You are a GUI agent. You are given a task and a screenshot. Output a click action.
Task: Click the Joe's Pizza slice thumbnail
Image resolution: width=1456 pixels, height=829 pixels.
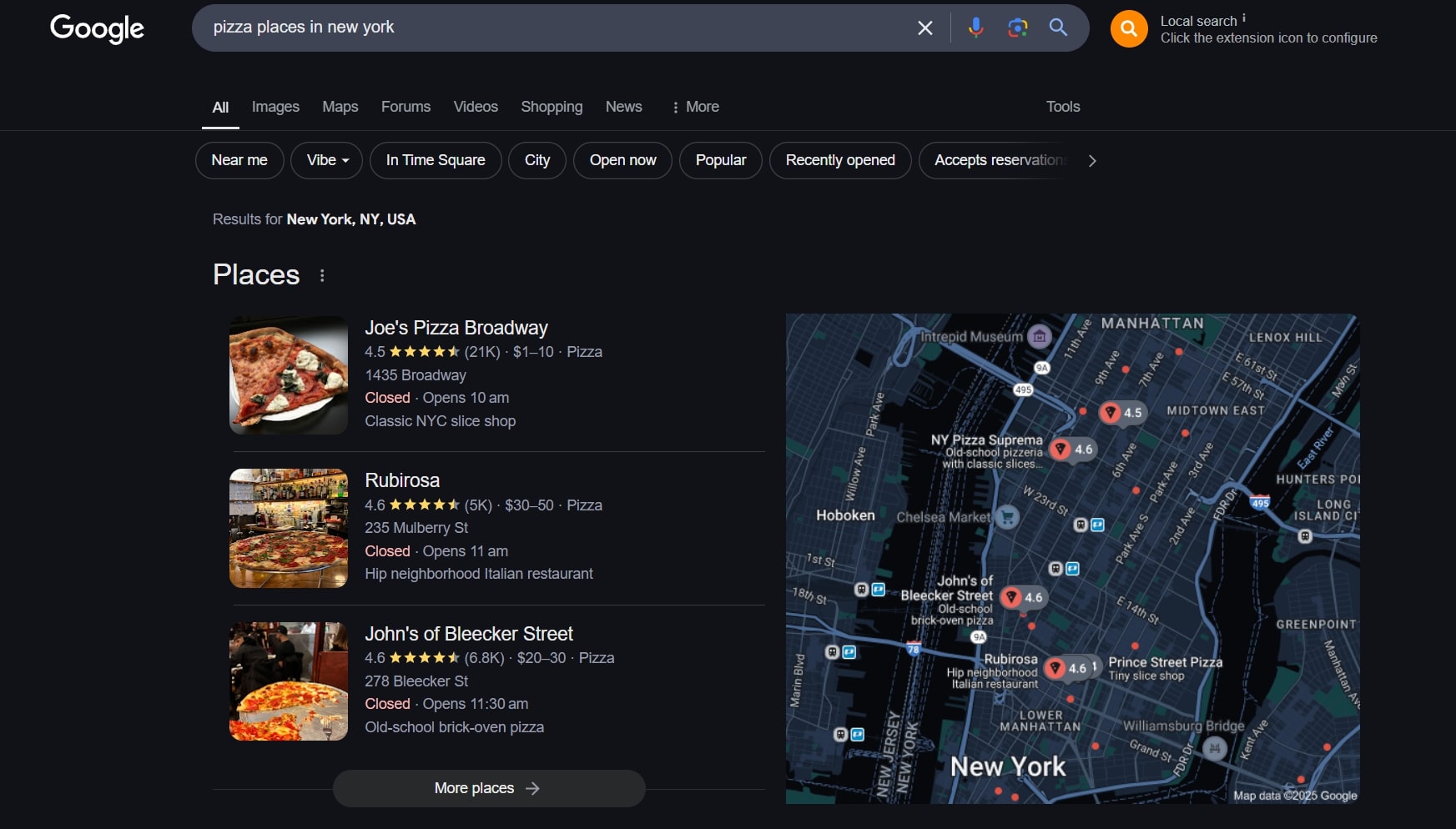[x=289, y=375]
